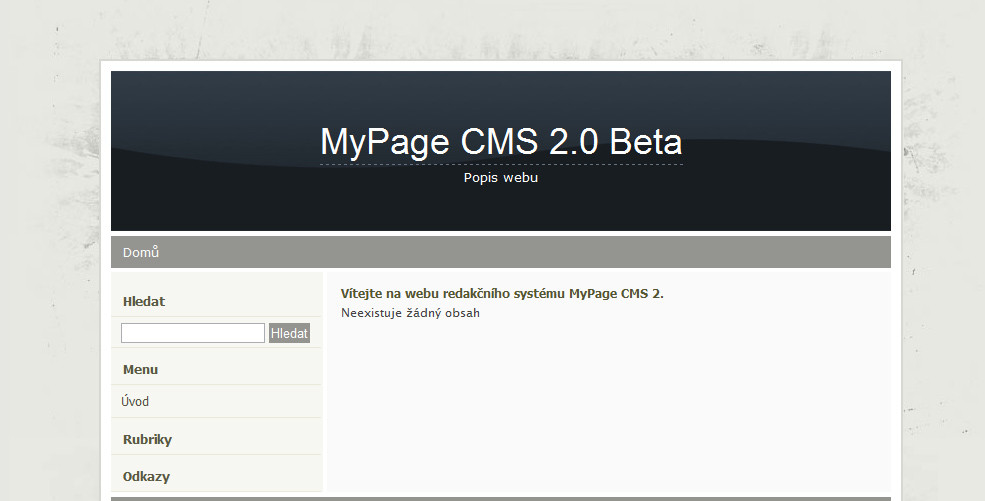
Task: Click the word Beta in the title
Action: (646, 142)
